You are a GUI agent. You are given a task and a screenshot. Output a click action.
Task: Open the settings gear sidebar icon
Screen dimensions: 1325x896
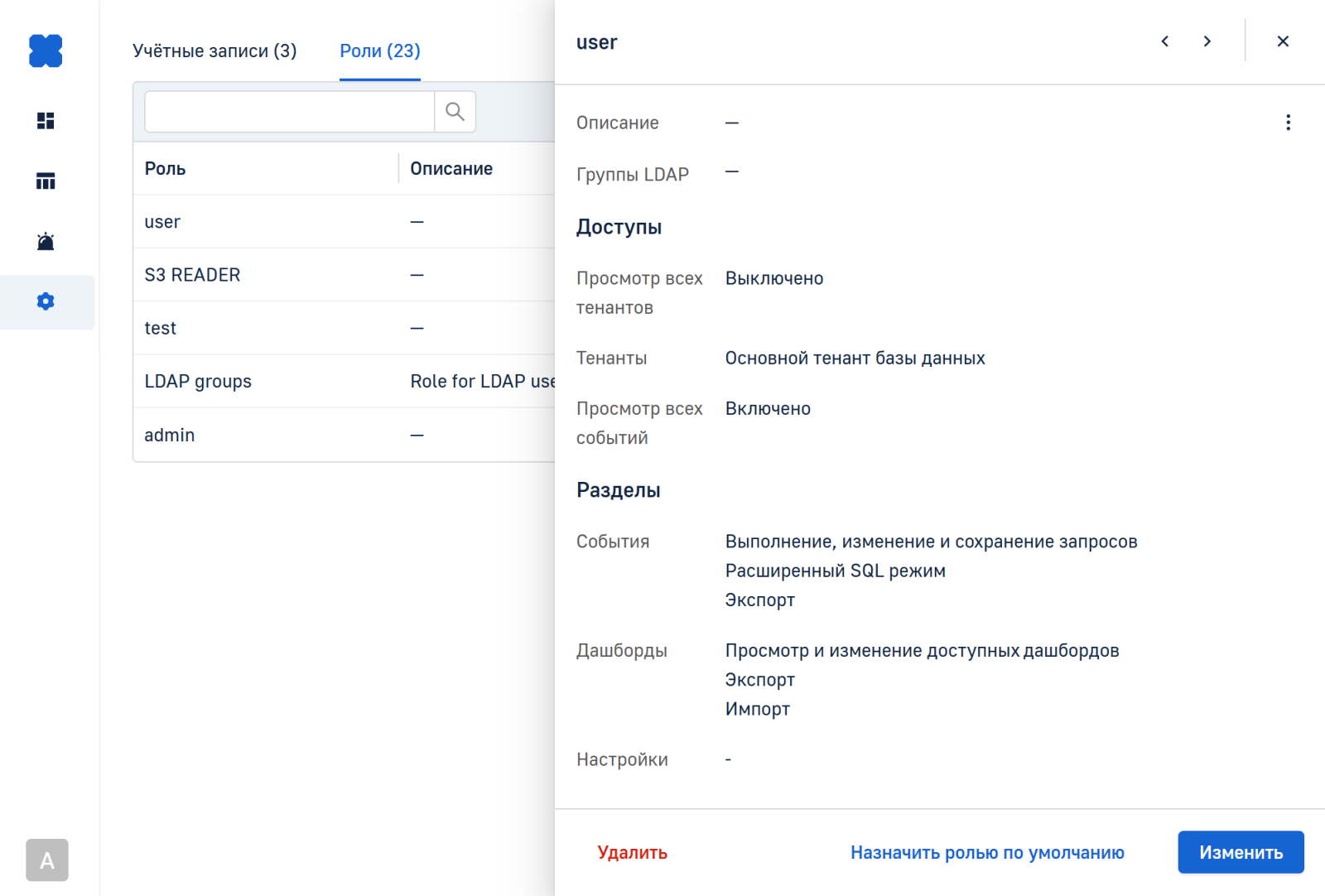click(x=46, y=301)
